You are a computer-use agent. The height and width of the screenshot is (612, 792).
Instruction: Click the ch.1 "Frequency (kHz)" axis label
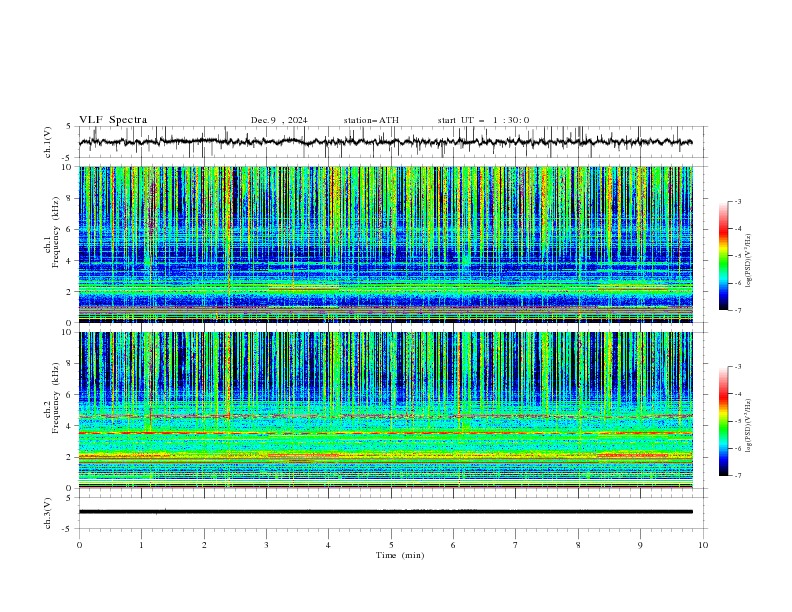(56, 232)
